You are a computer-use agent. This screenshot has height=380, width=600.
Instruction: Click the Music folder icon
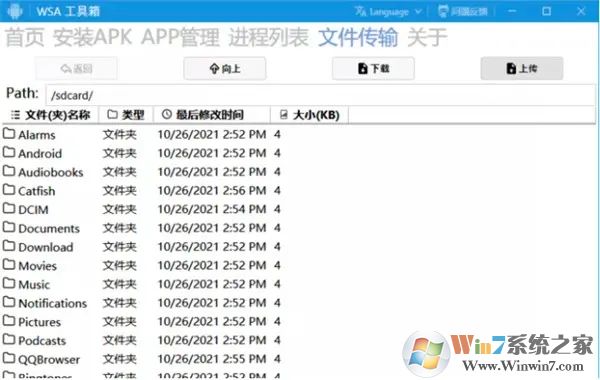pyautogui.click(x=9, y=284)
